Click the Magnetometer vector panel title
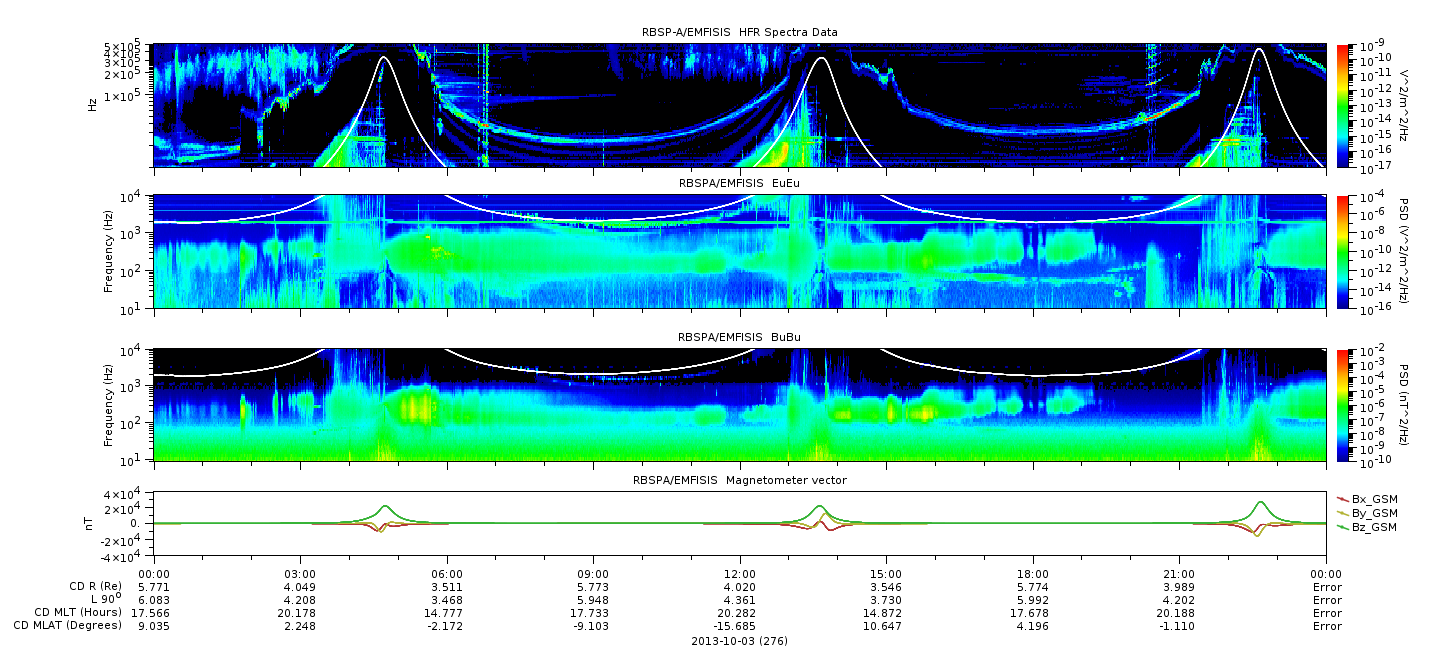 tap(739, 480)
